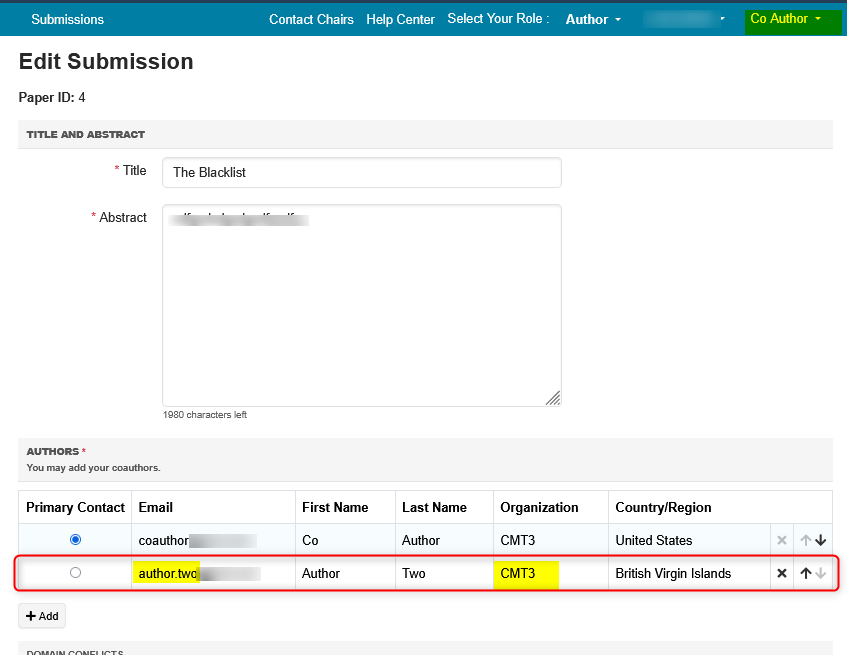Click the greyed X icon on Co Author row

782,540
